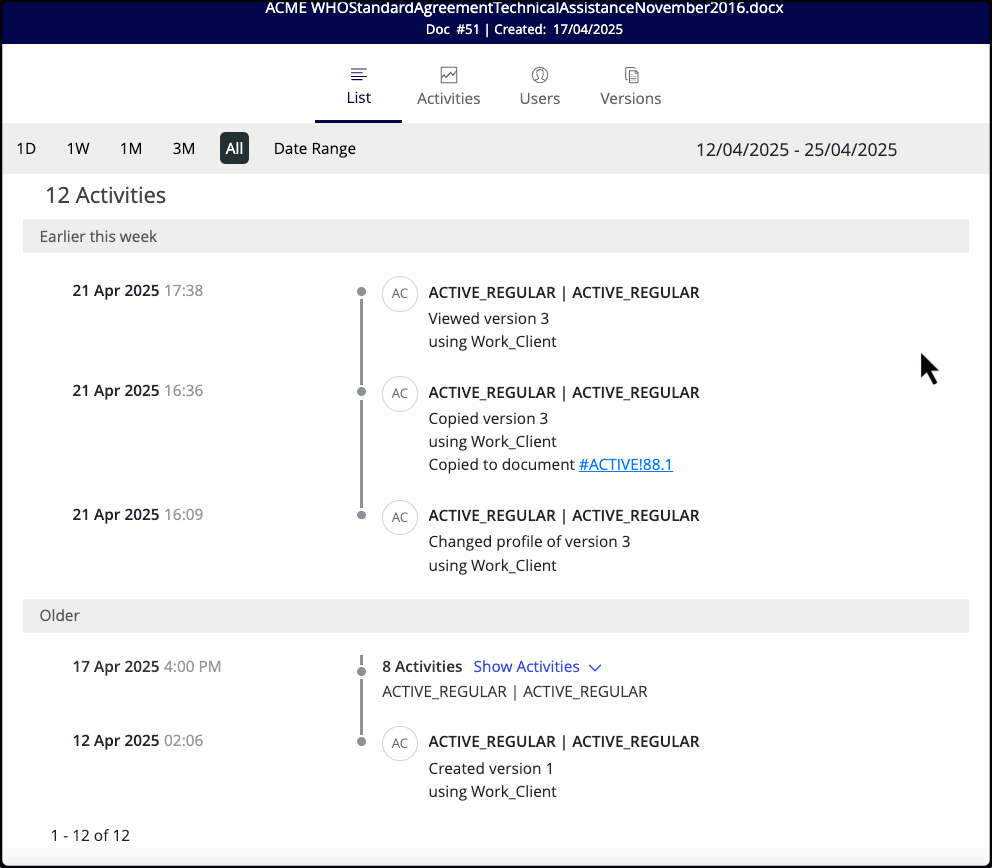Select the All filter button

234,148
